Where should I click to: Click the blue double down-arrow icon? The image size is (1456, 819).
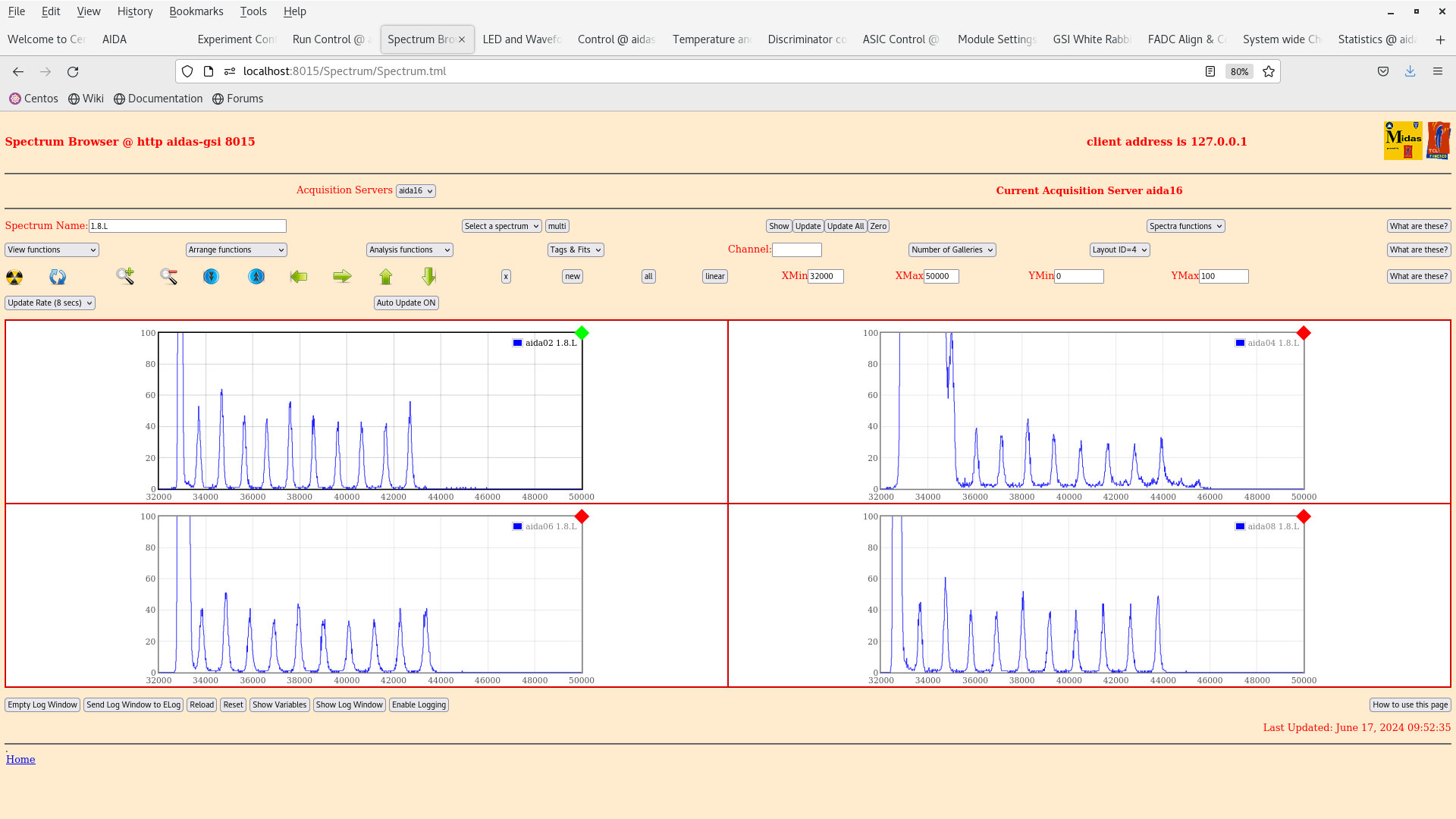[x=212, y=277]
